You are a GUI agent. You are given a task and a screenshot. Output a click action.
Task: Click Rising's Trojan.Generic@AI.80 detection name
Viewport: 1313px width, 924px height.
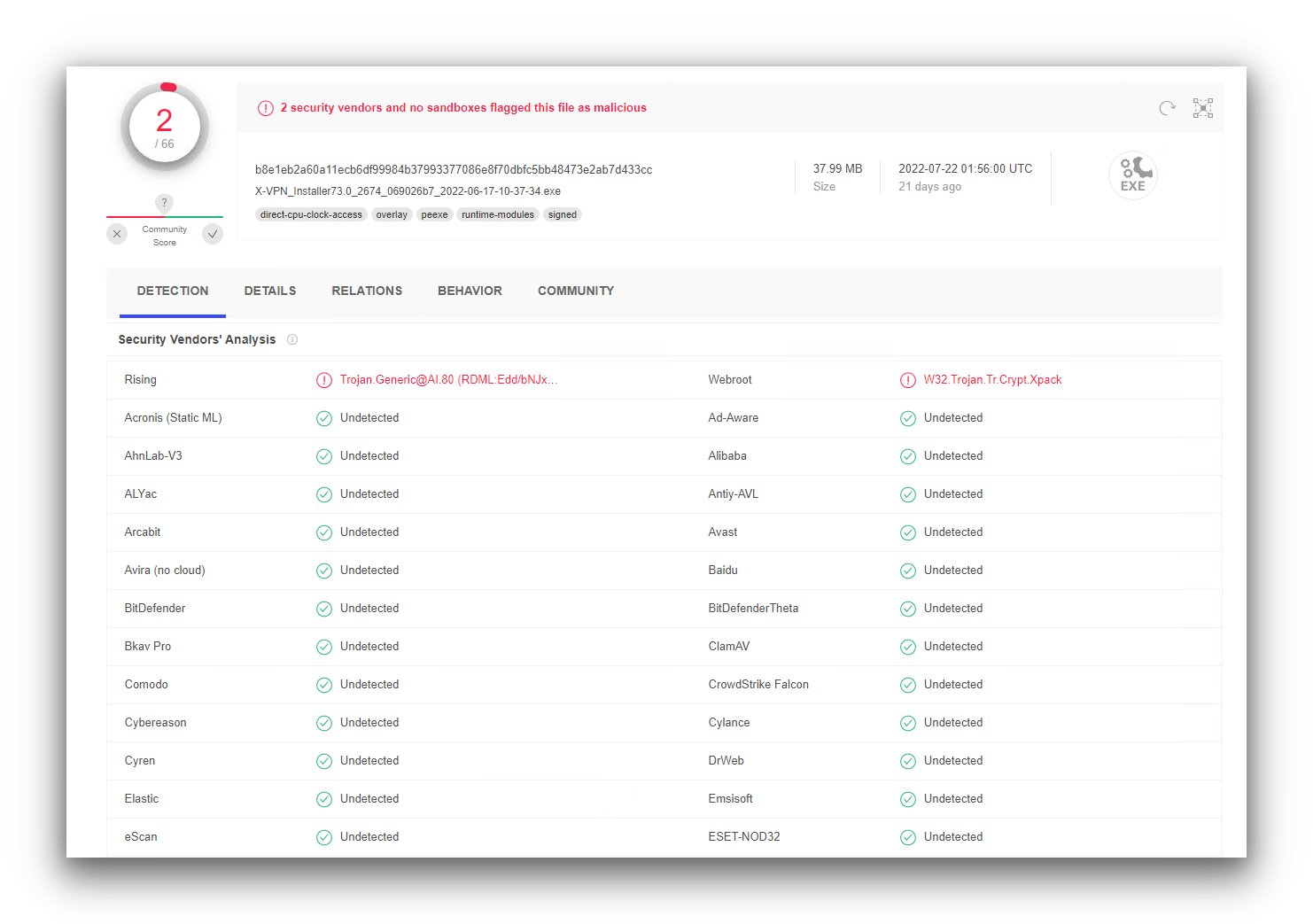pos(448,379)
